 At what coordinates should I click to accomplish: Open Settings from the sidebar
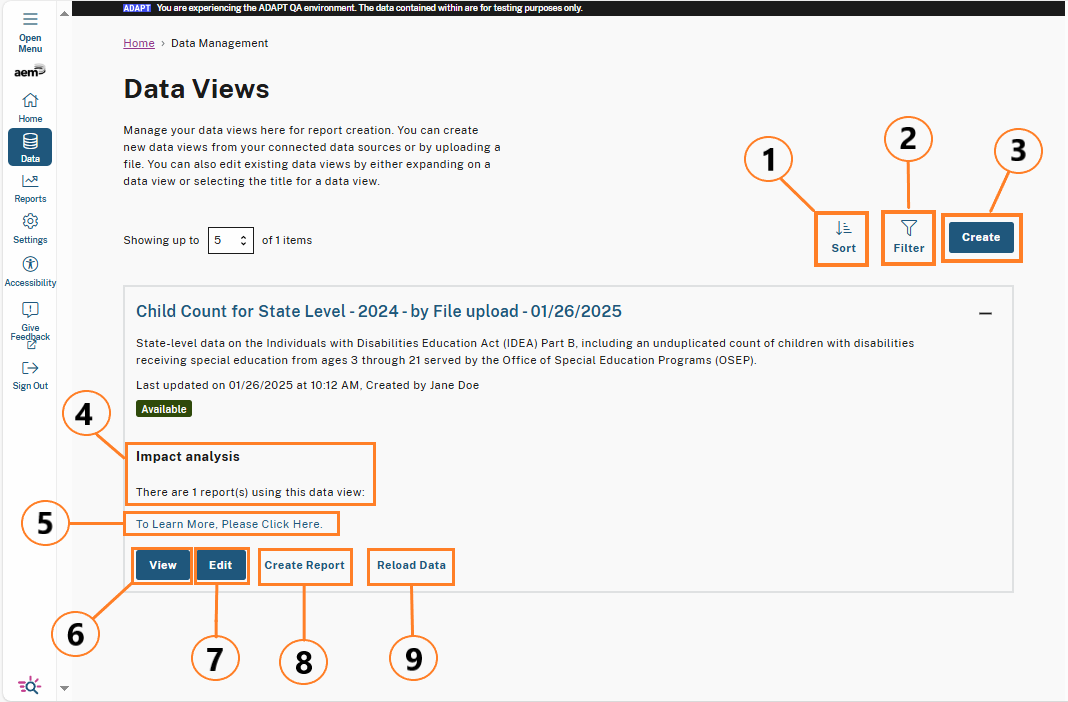(x=30, y=224)
